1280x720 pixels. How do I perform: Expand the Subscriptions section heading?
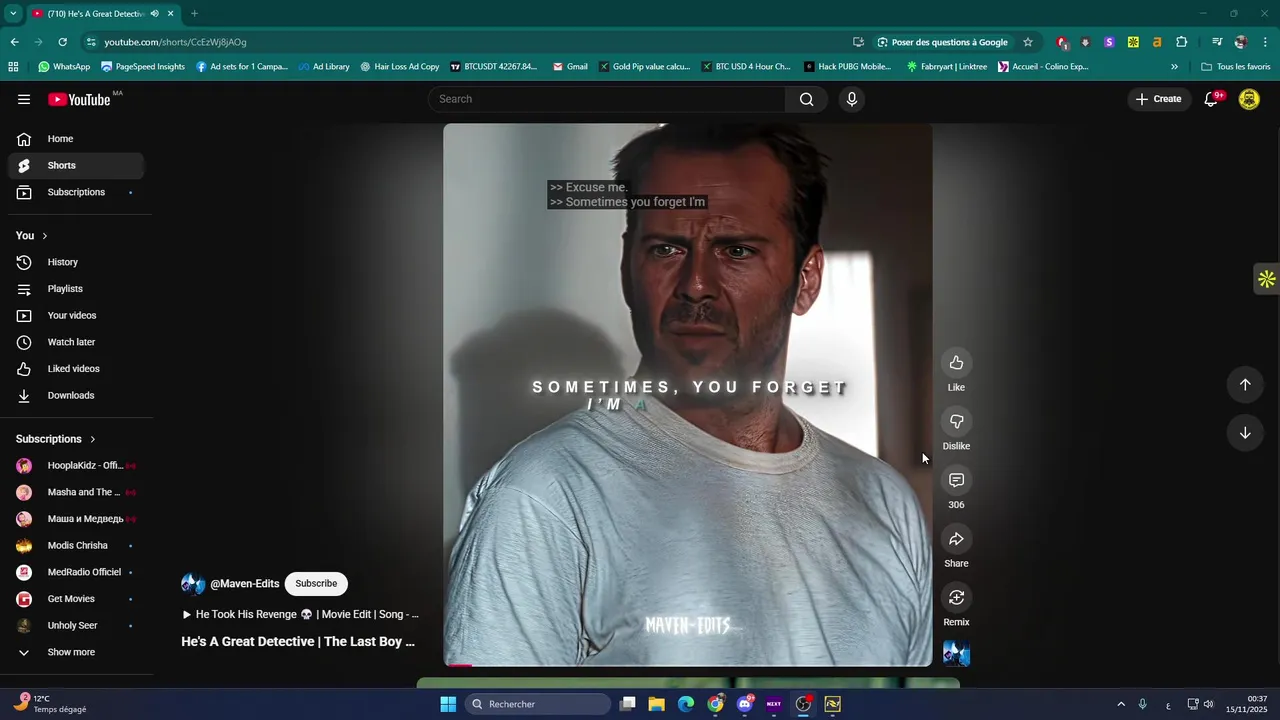pyautogui.click(x=56, y=439)
